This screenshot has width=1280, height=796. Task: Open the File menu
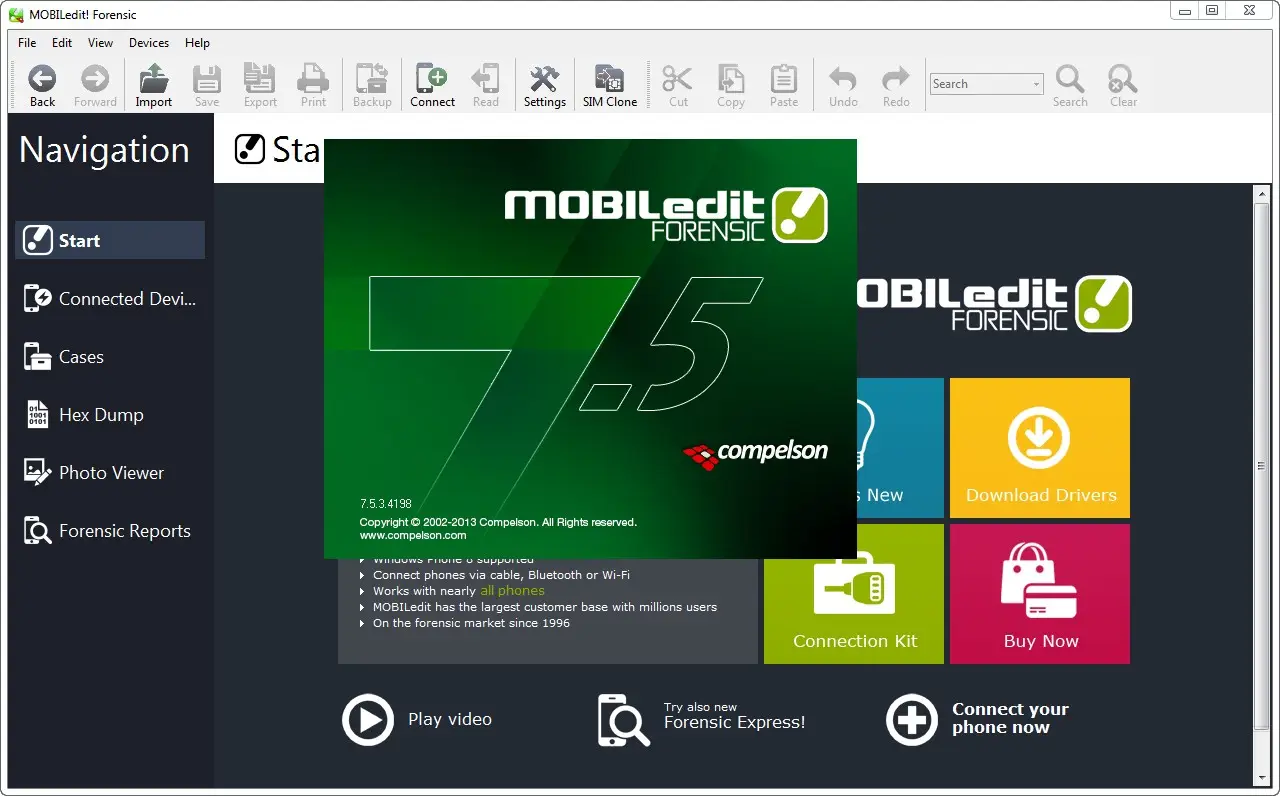[27, 43]
